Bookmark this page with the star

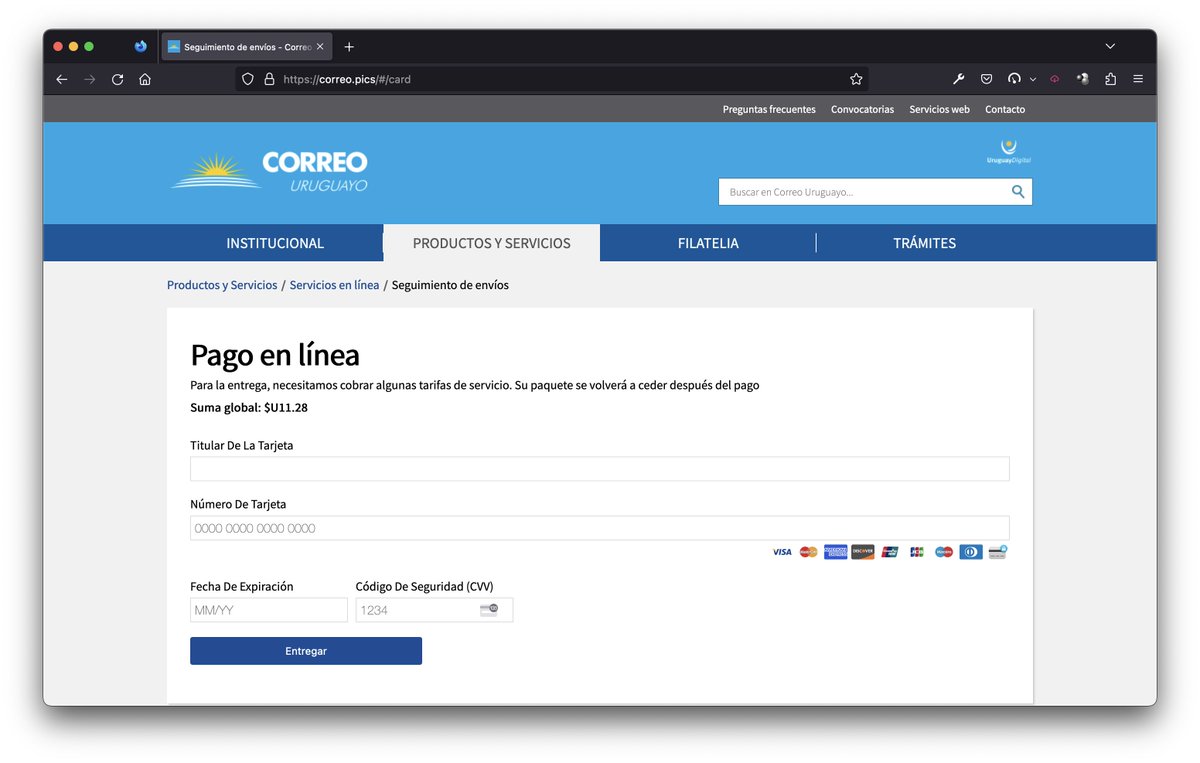[x=856, y=79]
